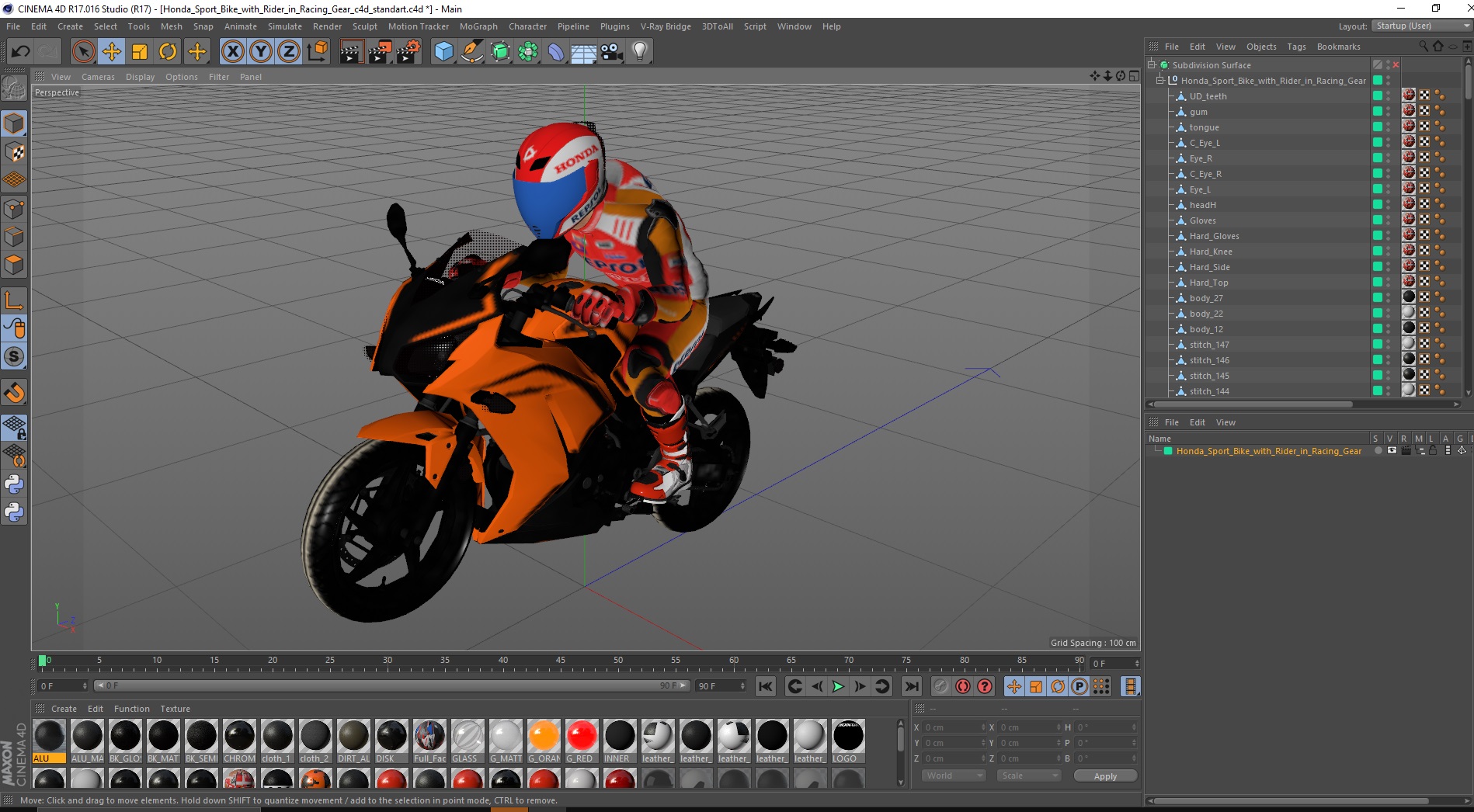Activate the Rotate tool in toolbar
Screen dimensions: 1474x812
click(168, 52)
